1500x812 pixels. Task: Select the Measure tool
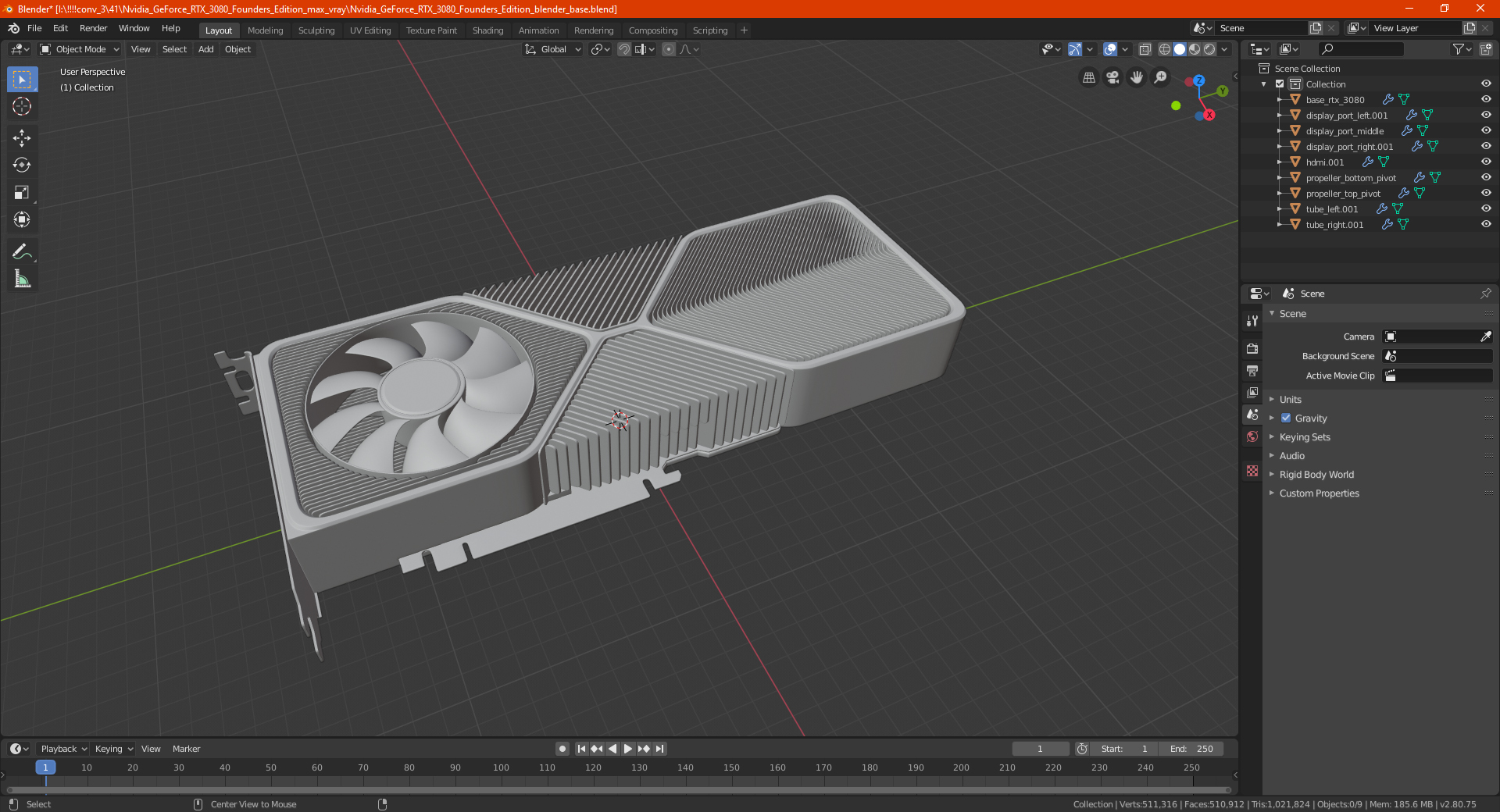22,279
